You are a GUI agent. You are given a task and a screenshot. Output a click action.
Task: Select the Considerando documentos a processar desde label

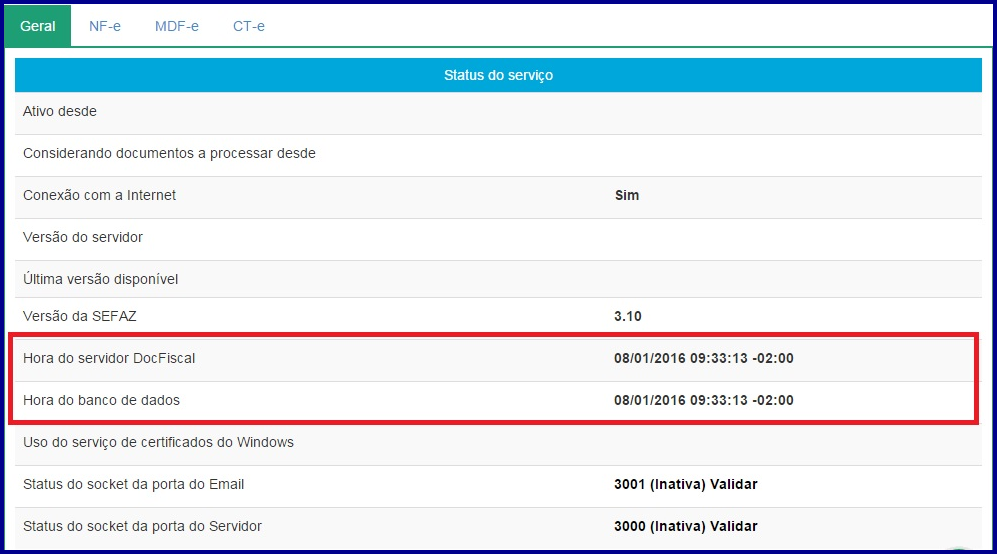(x=169, y=153)
